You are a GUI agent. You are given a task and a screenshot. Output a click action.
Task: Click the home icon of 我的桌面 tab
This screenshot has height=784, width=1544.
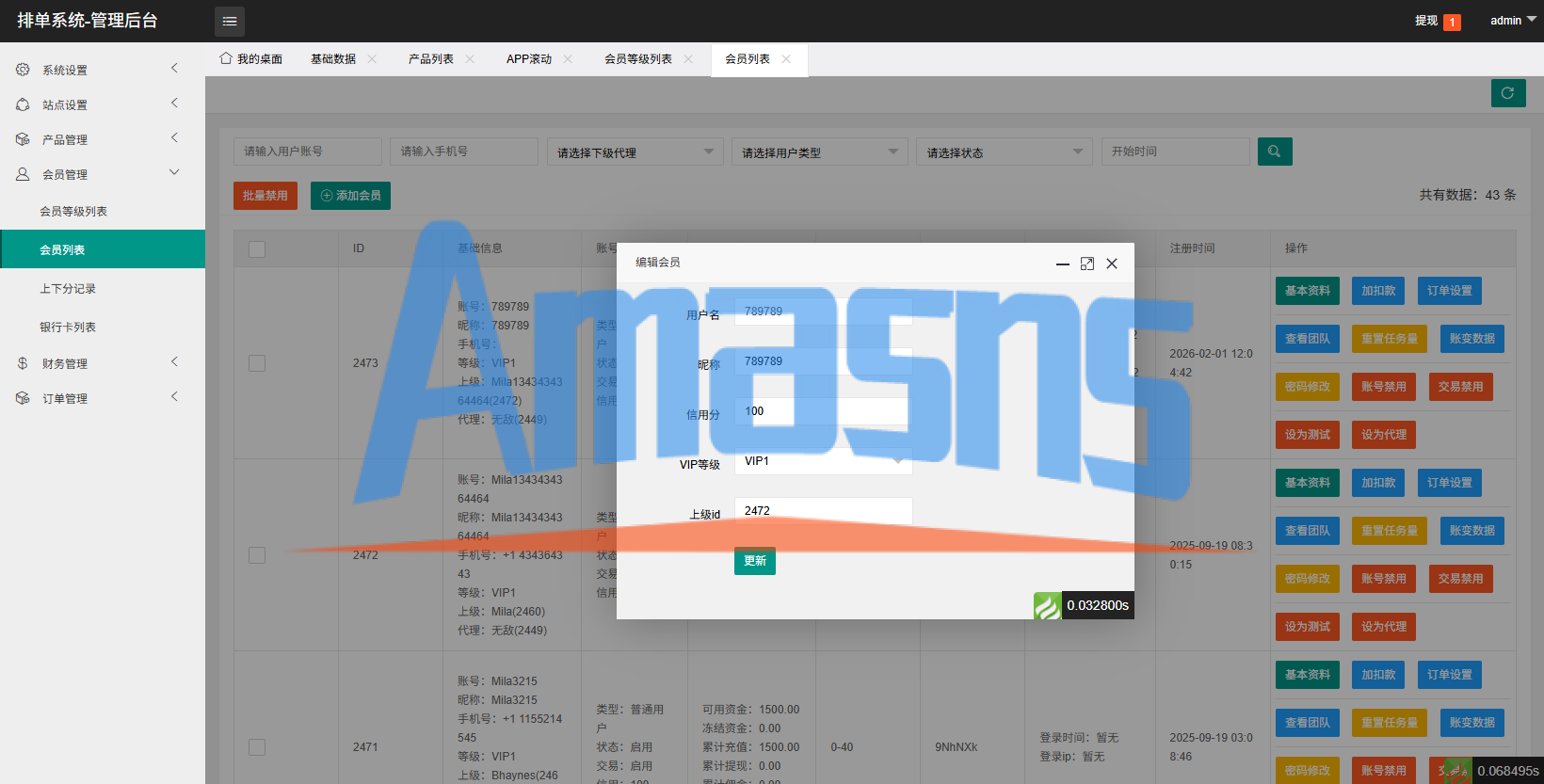click(x=226, y=58)
